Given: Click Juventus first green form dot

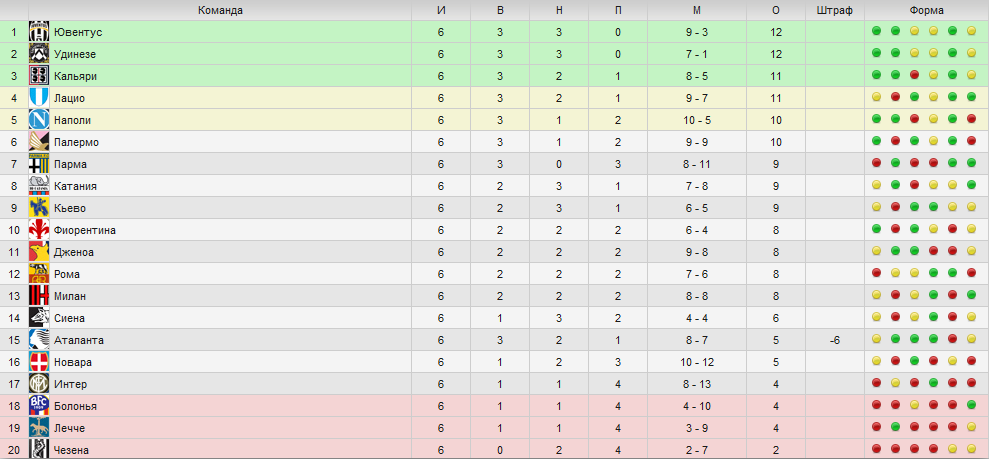Looking at the screenshot, I should click(x=876, y=31).
